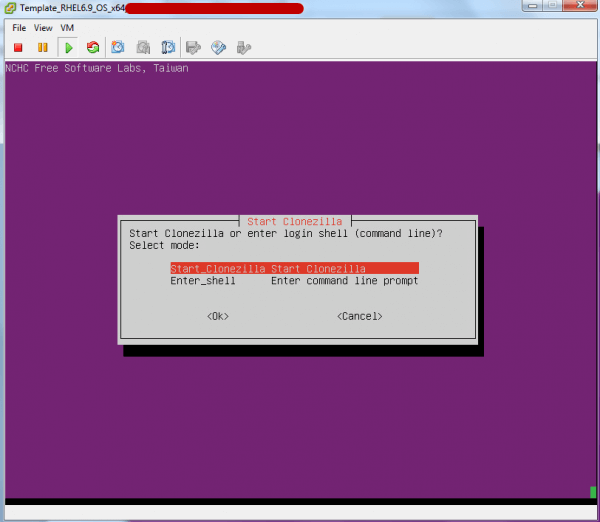
Task: Open the File menu
Action: pyautogui.click(x=19, y=28)
